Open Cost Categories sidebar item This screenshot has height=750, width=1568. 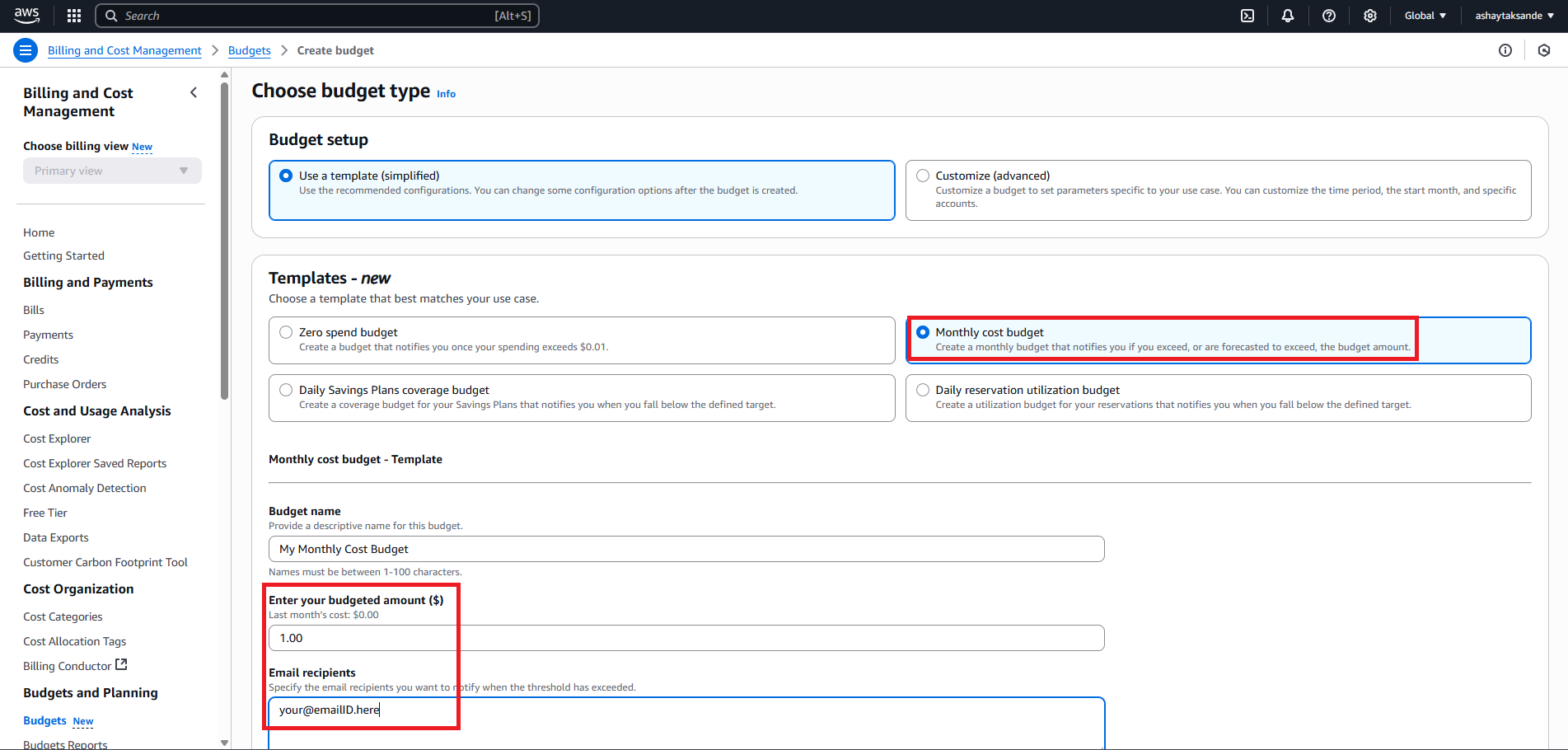click(x=63, y=616)
